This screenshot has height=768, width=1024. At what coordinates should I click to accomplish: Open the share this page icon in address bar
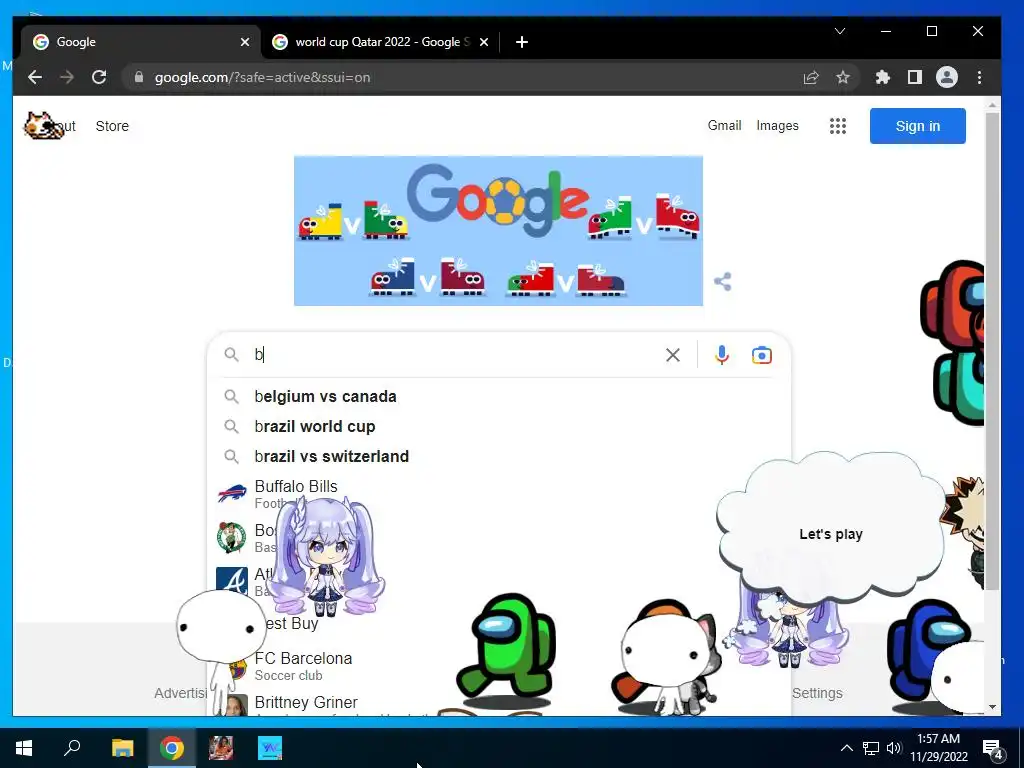point(810,78)
